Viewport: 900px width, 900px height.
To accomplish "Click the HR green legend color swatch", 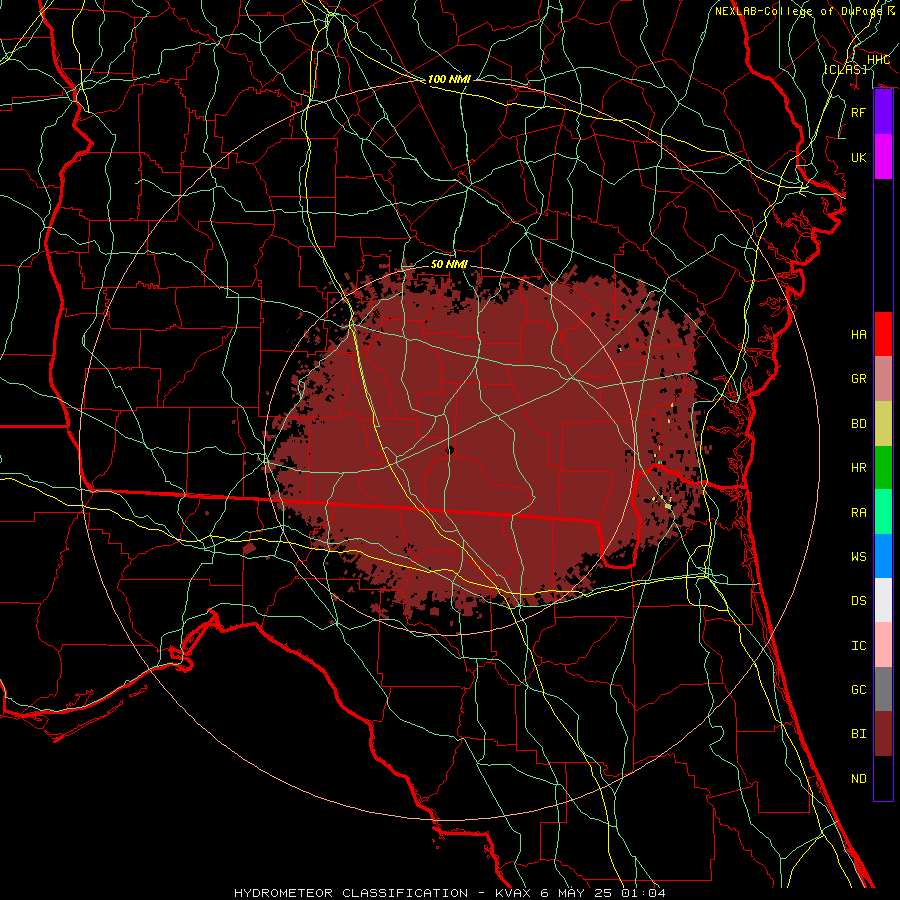I will pyautogui.click(x=883, y=467).
